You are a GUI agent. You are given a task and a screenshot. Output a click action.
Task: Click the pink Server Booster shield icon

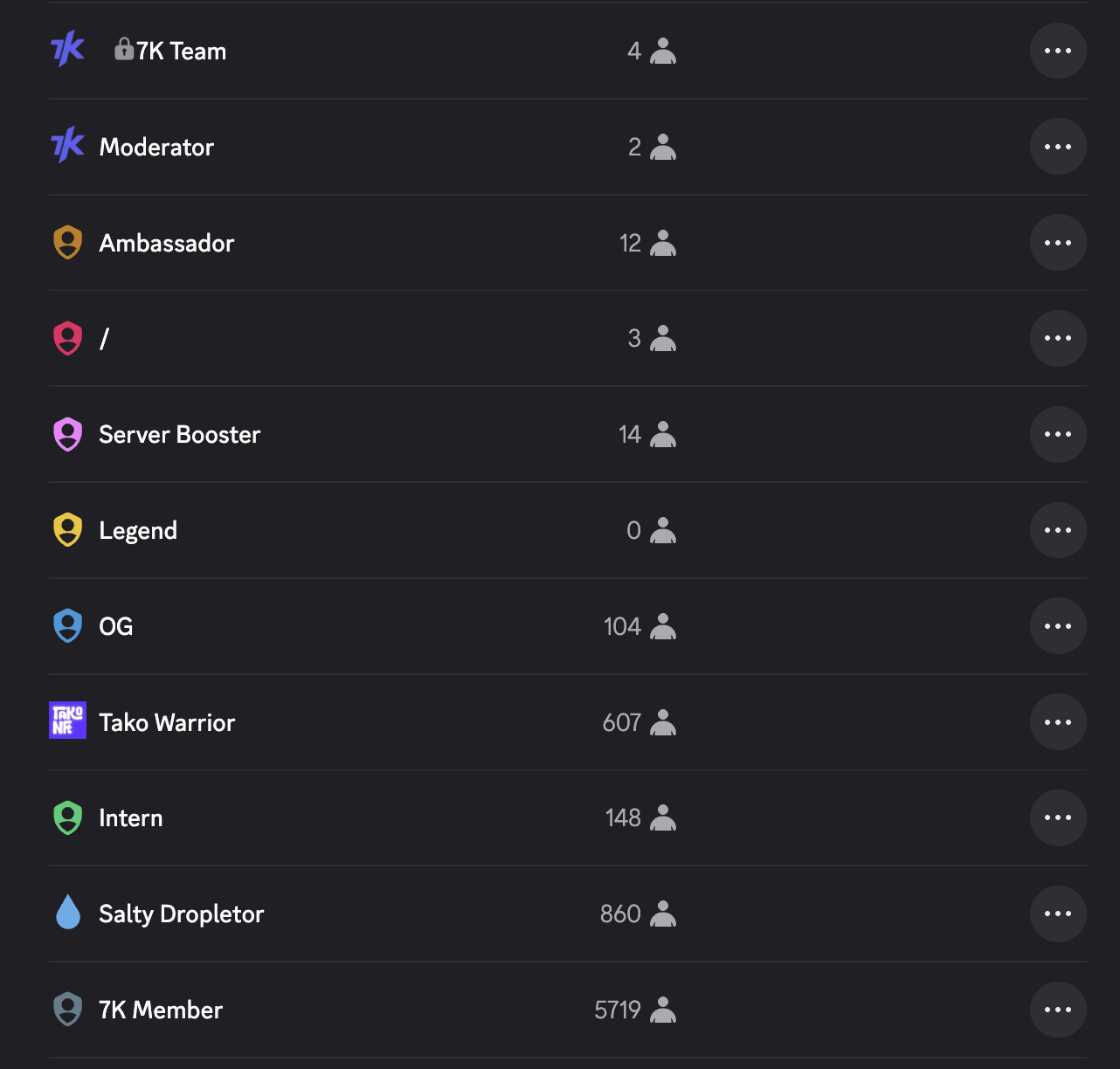click(x=67, y=434)
